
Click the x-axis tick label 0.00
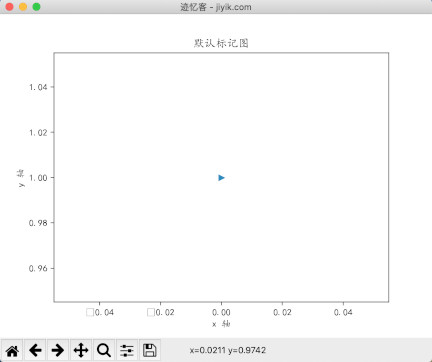[x=221, y=312]
